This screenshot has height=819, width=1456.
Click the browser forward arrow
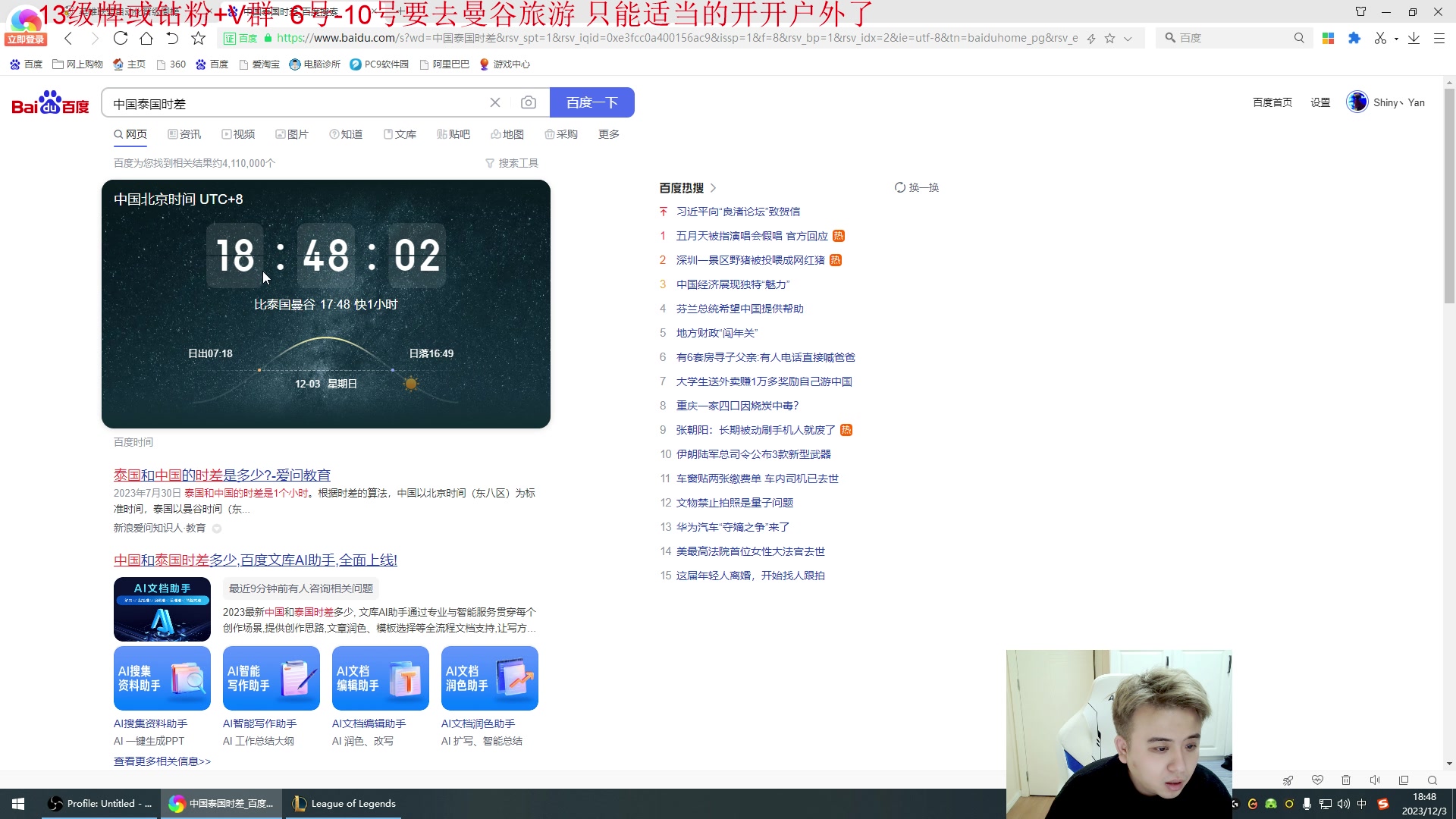94,38
